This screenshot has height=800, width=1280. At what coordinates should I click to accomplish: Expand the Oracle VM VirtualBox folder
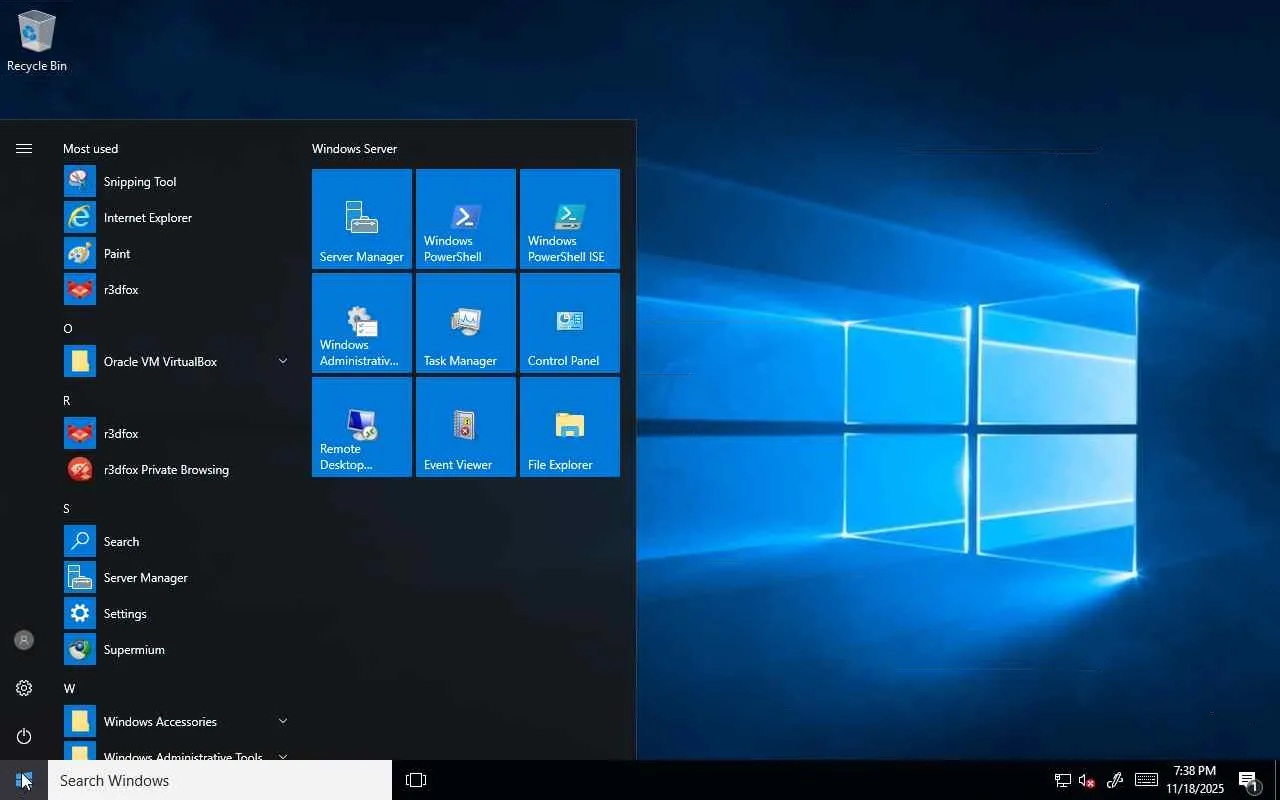[x=176, y=362]
